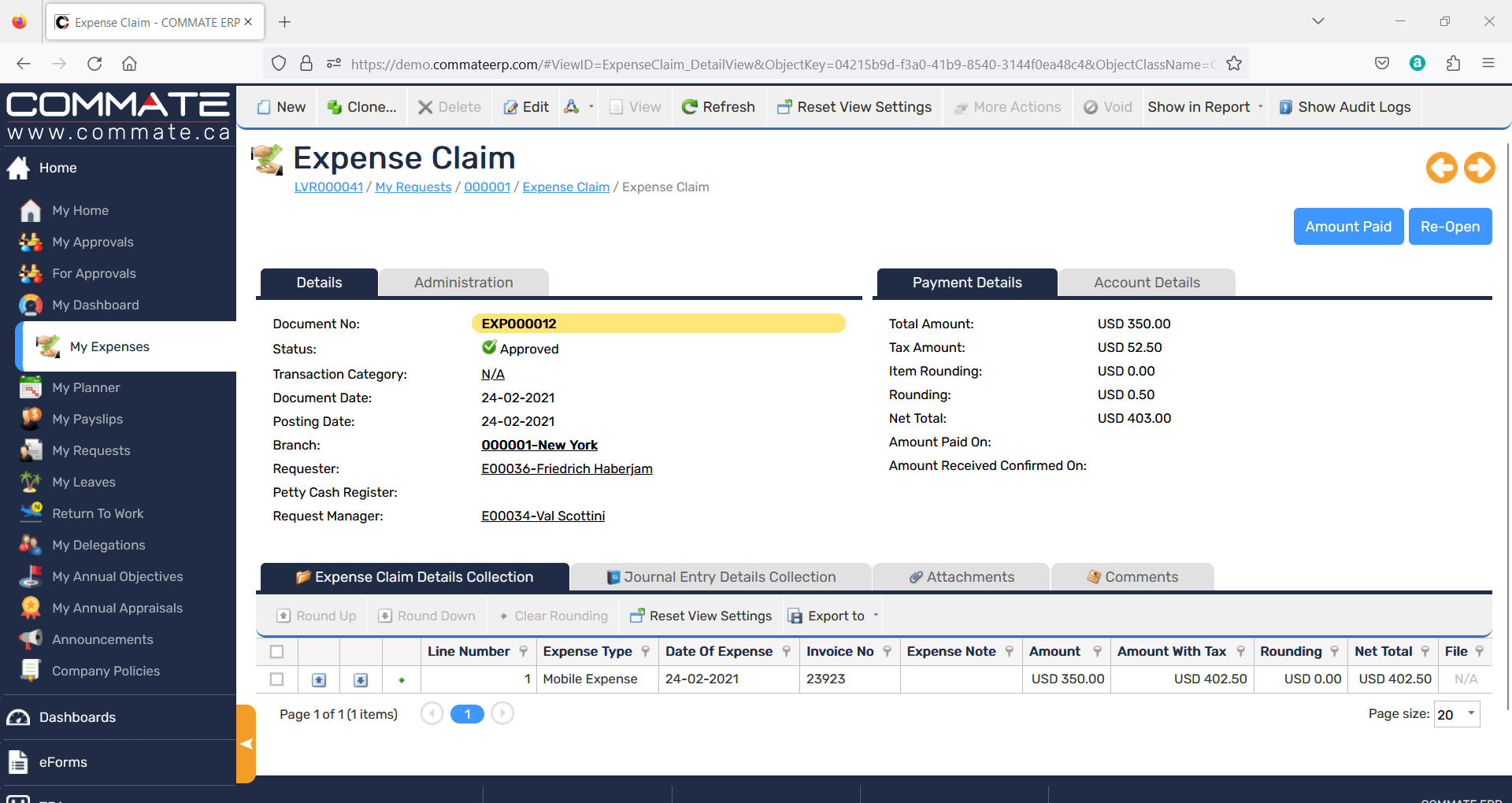Click the Re-Open button

(1450, 227)
